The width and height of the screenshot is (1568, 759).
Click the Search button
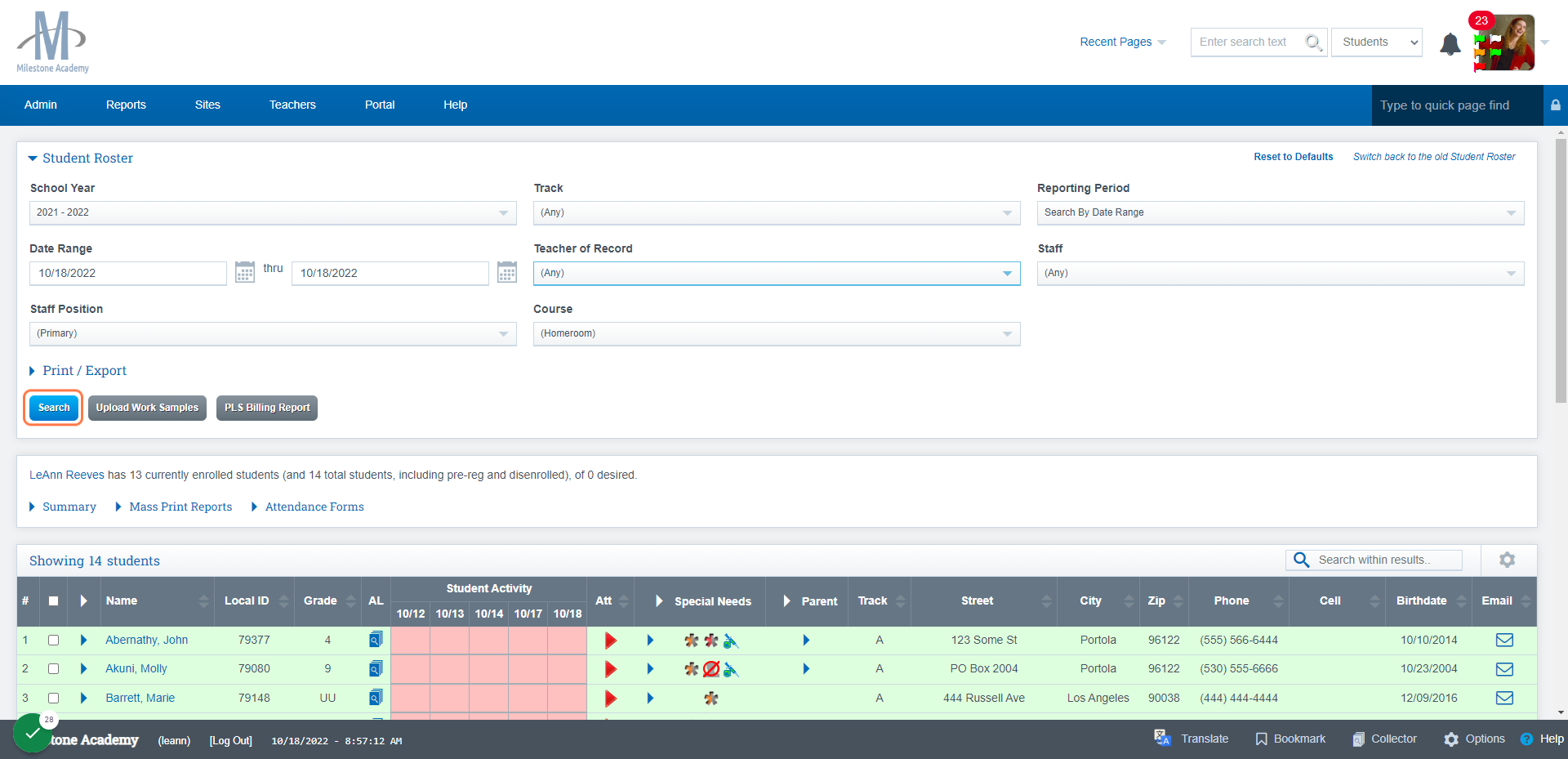(x=54, y=408)
